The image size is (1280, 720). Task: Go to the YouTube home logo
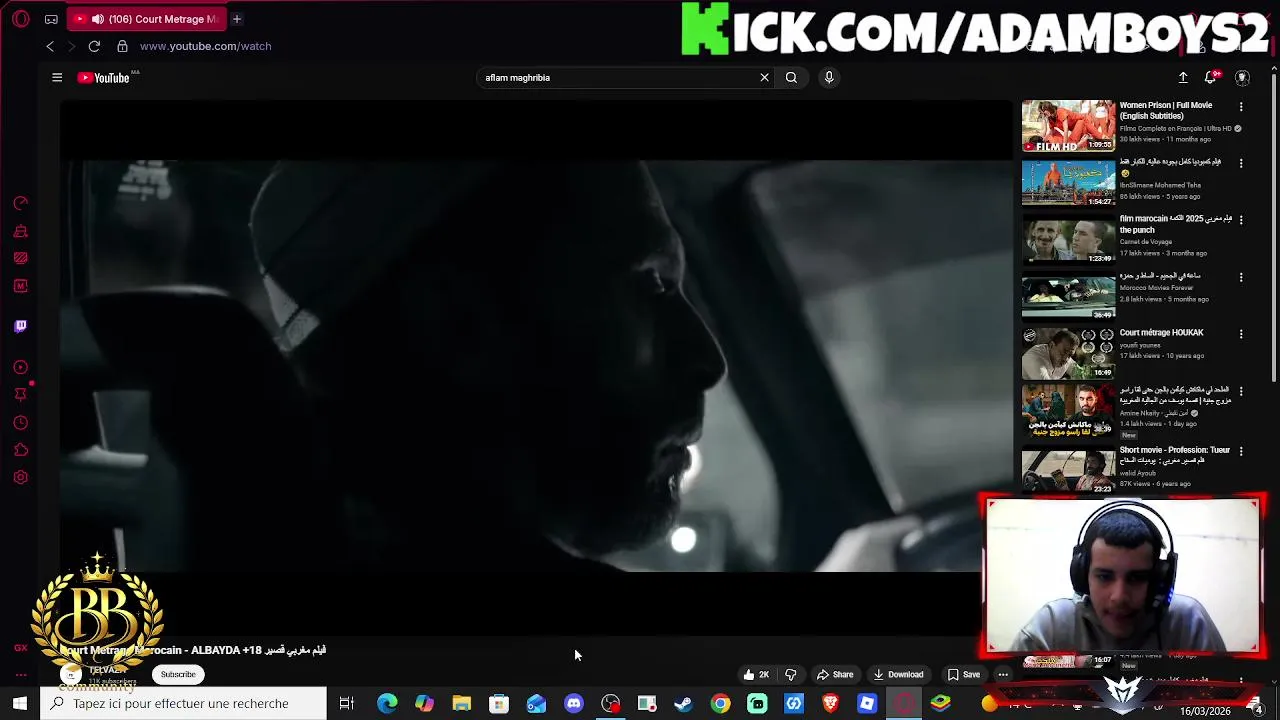click(x=104, y=77)
